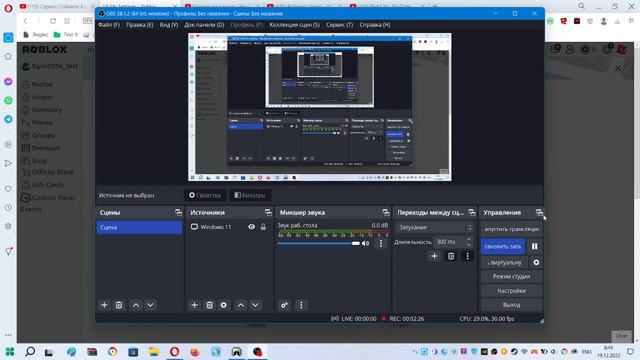
Task: Open advanced audio settings gear in mixer
Action: click(x=284, y=305)
